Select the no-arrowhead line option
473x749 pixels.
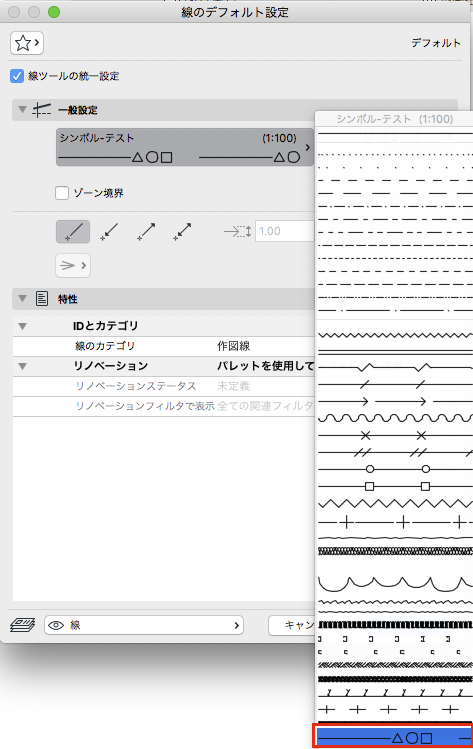[73, 232]
